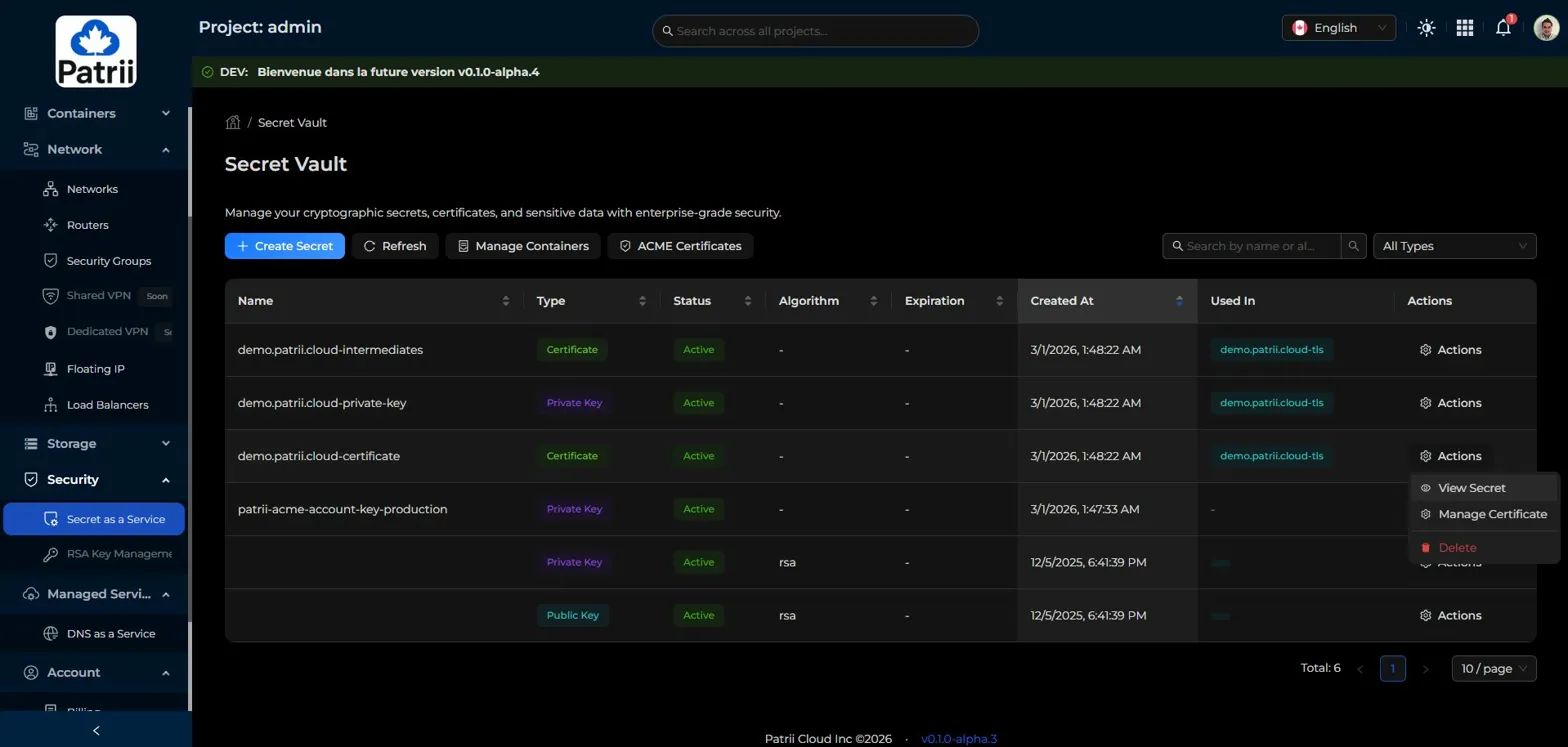Image resolution: width=1568 pixels, height=747 pixels.
Task: Click demo.patrii.cloud-tls tag in intermediates row
Action: [x=1271, y=350]
